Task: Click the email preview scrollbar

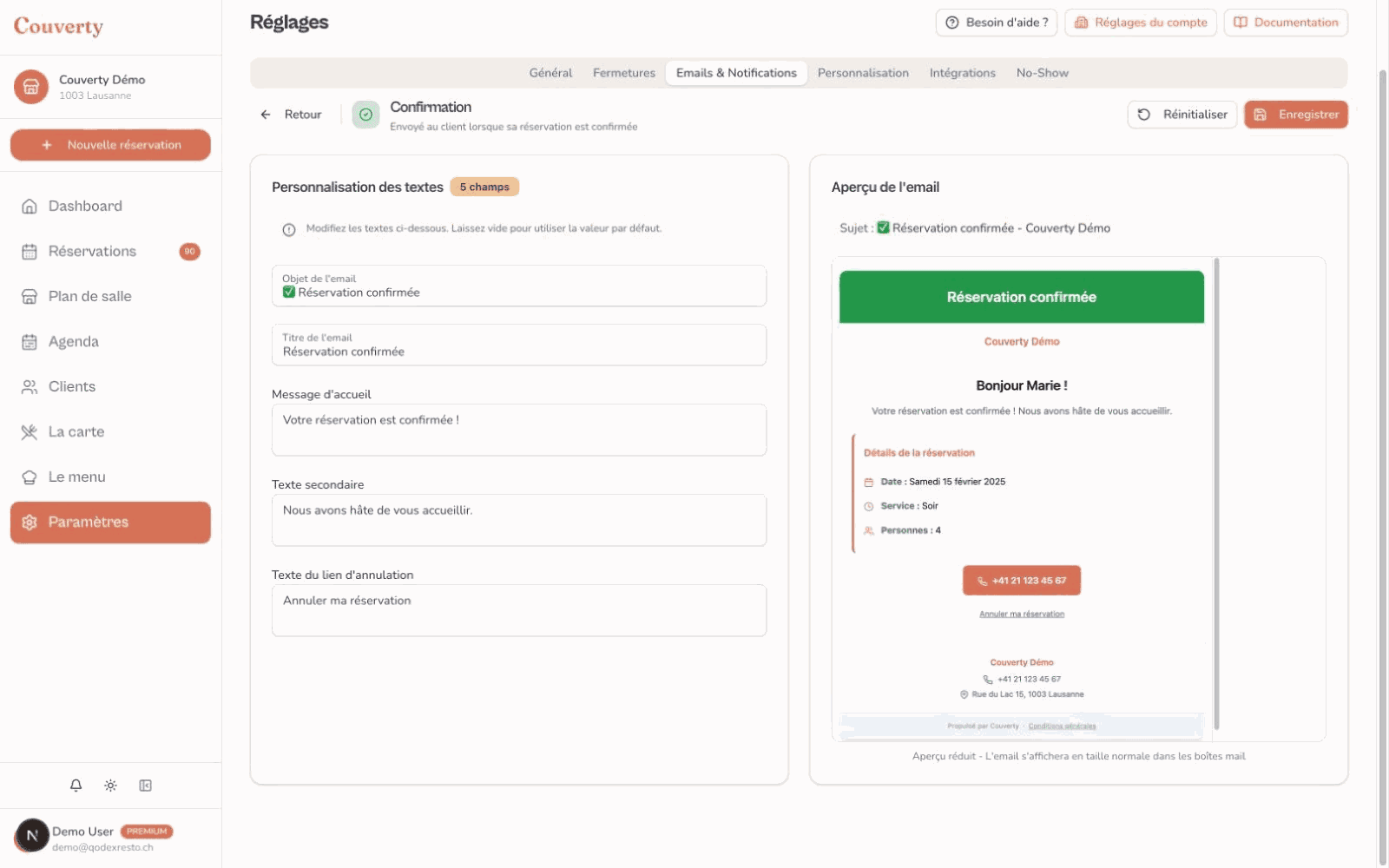Action: pyautogui.click(x=1217, y=493)
